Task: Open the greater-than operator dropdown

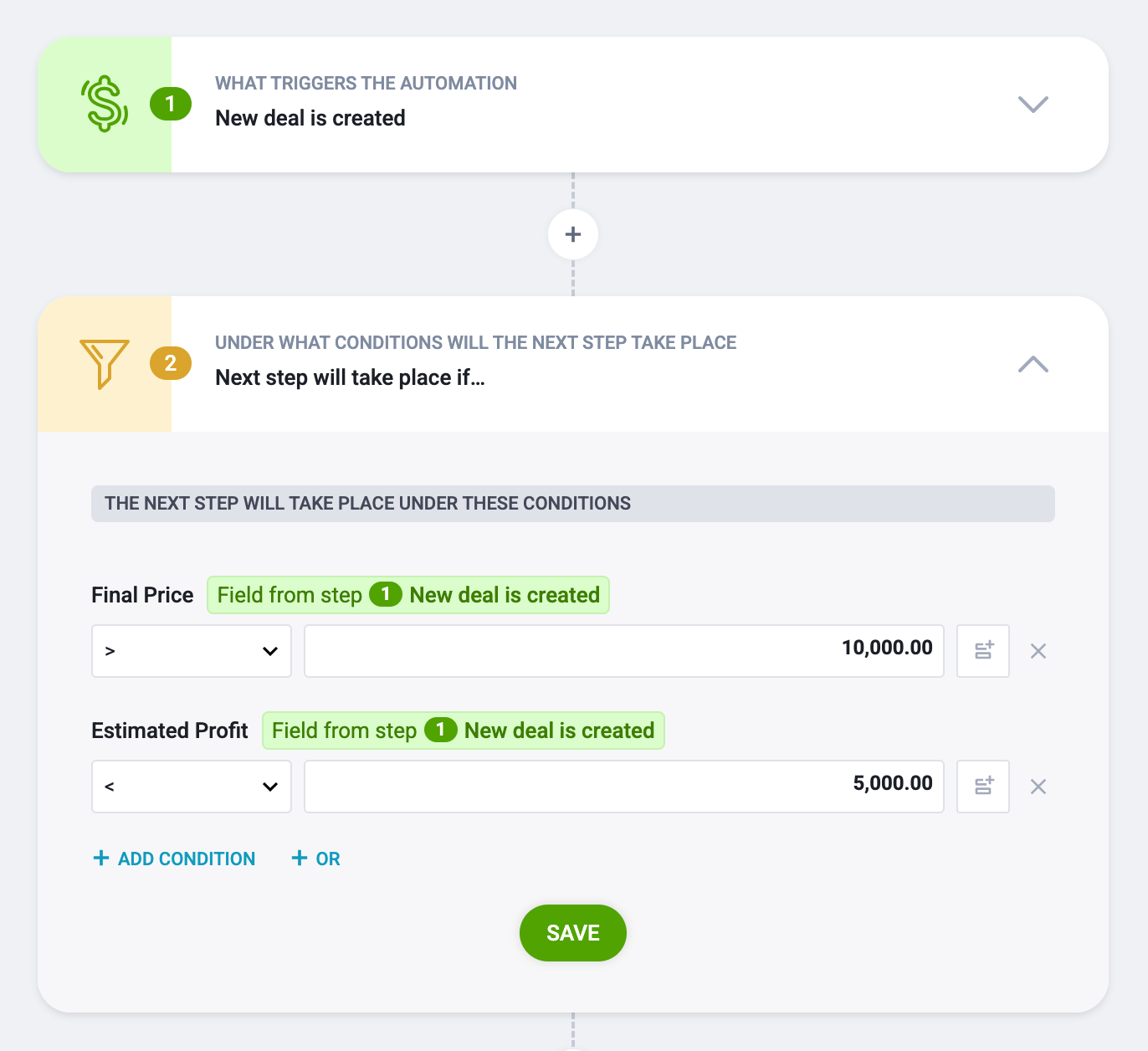Action: coord(192,651)
